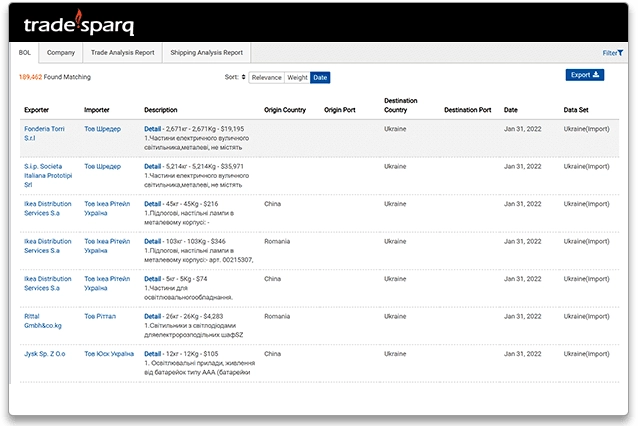Sort results by Relevance
The height and width of the screenshot is (426, 638).
(267, 77)
